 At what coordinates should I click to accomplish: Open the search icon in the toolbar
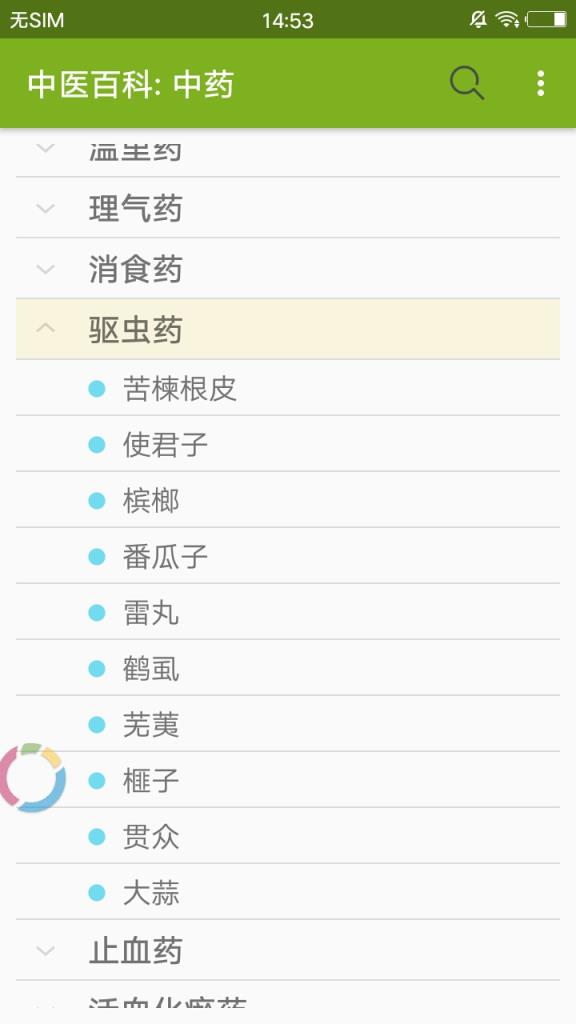(x=465, y=84)
